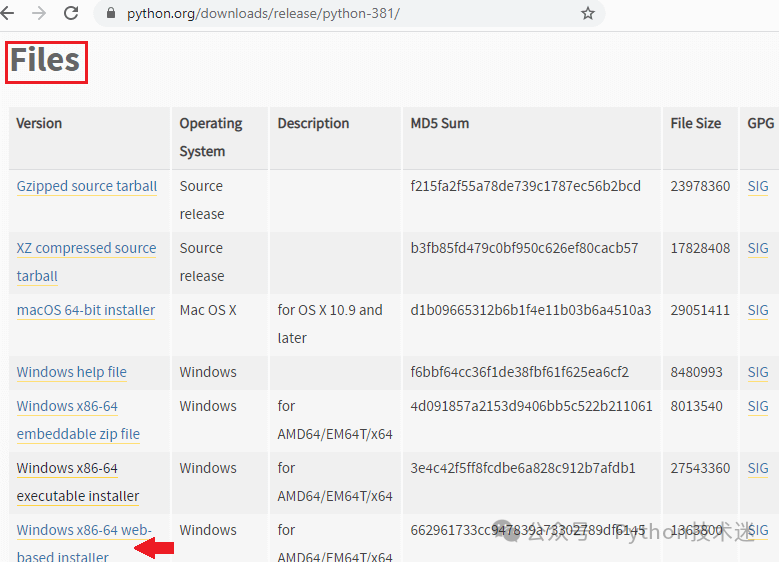Open the Windows help file link
The width and height of the screenshot is (779, 562).
coord(72,372)
